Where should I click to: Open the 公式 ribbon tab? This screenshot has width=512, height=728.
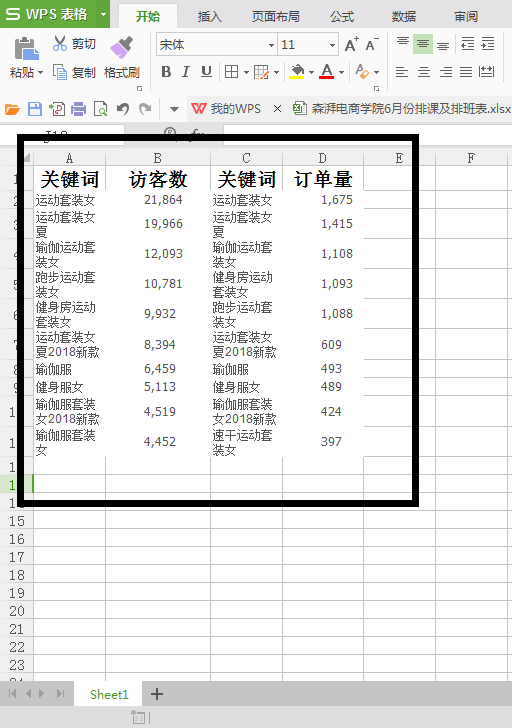[x=342, y=17]
